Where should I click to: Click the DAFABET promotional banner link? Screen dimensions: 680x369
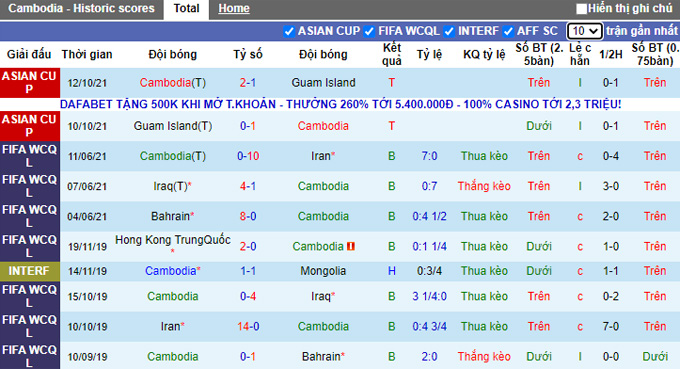pyautogui.click(x=340, y=104)
